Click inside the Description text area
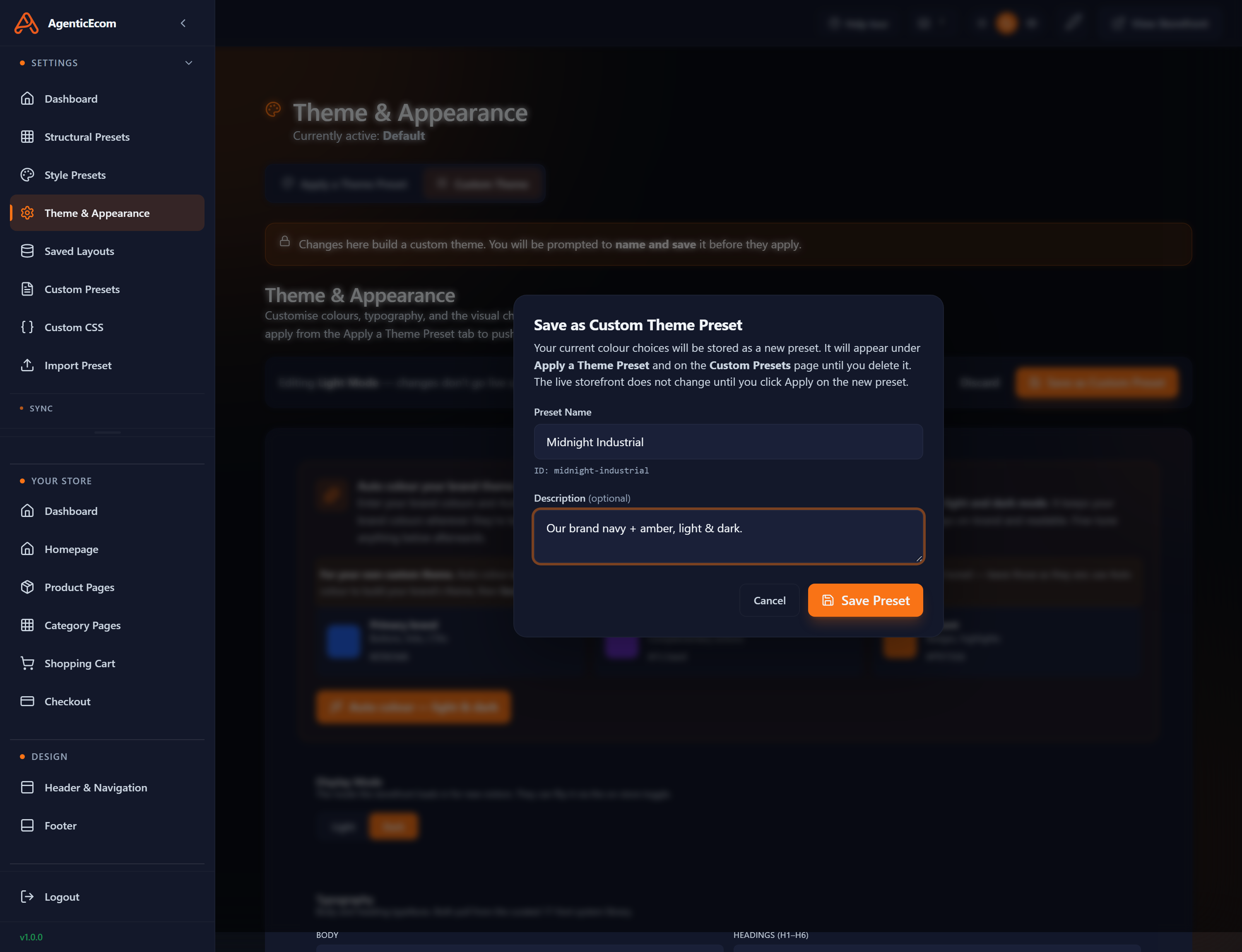The height and width of the screenshot is (952, 1242). point(728,536)
